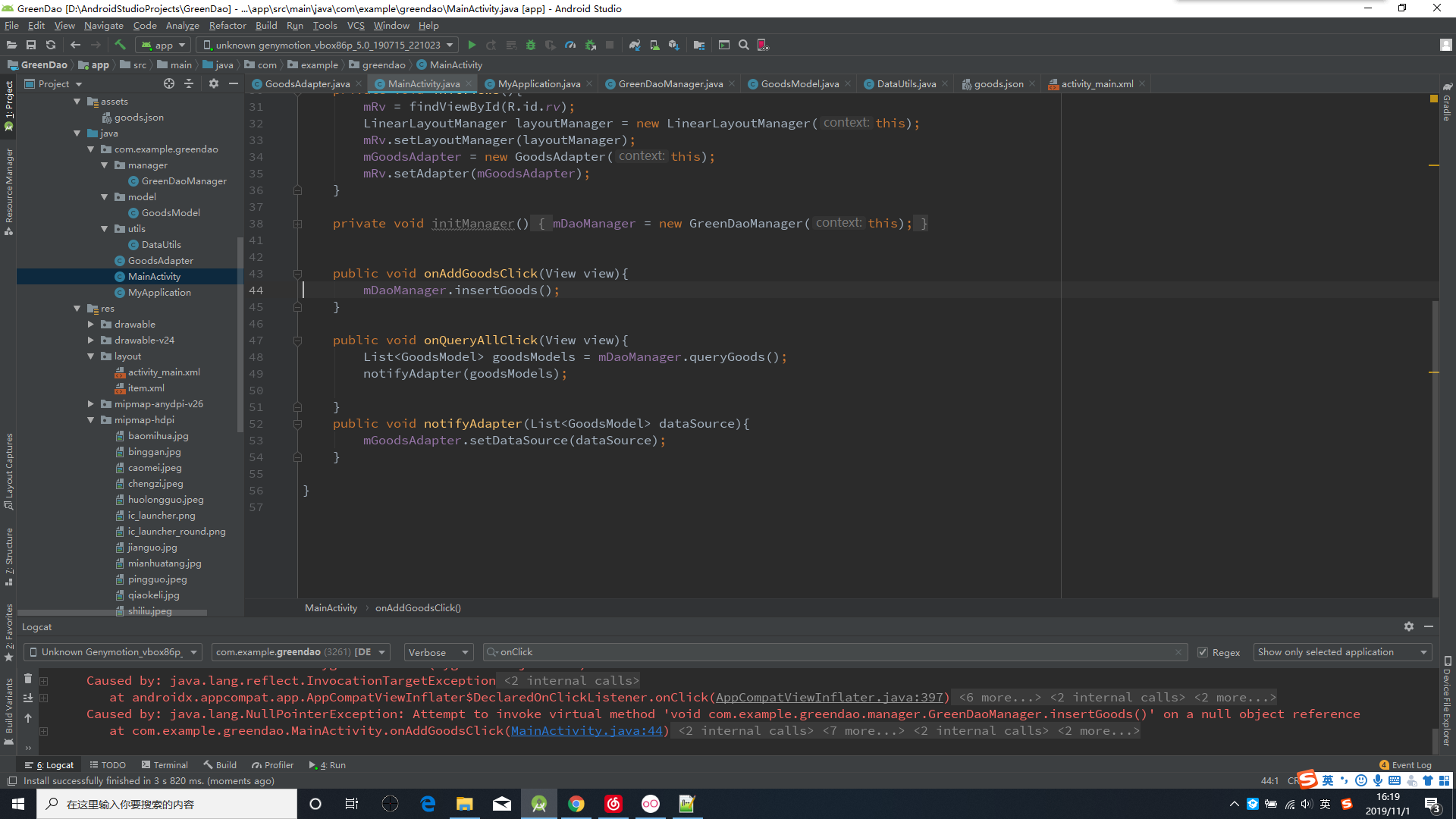Open the Build menu

(266, 26)
